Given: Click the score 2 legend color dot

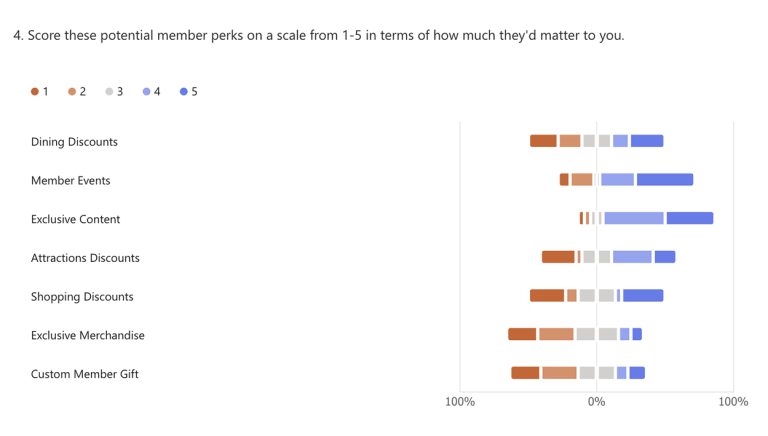Looking at the screenshot, I should point(72,92).
